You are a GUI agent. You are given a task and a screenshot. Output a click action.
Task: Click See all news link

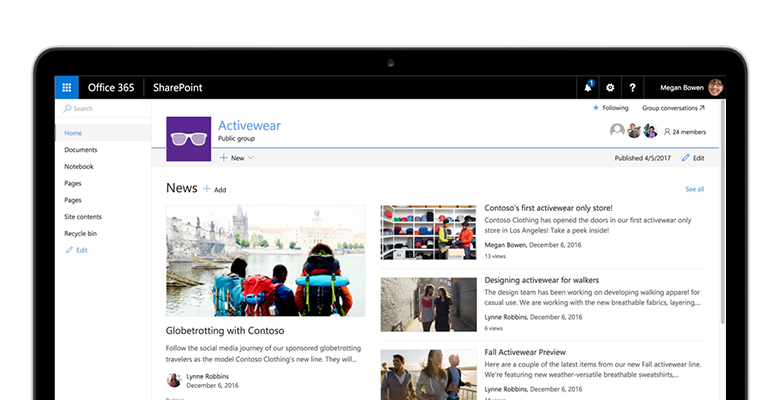point(694,189)
